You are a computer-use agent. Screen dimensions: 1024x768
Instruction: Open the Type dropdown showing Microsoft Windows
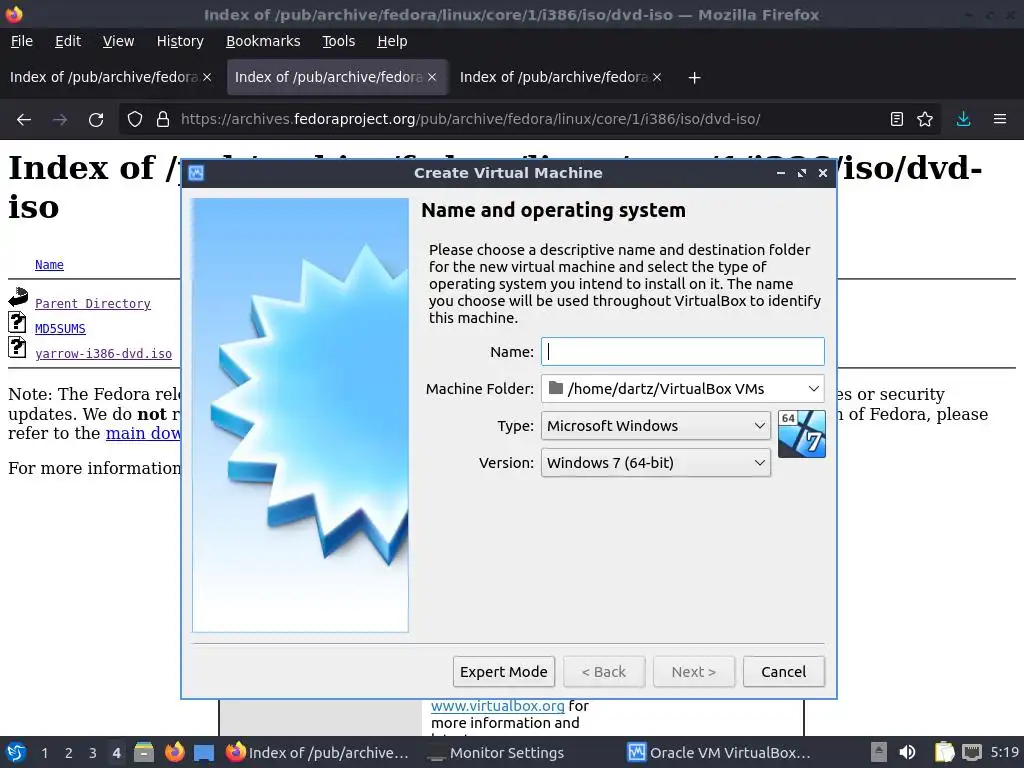[656, 426]
